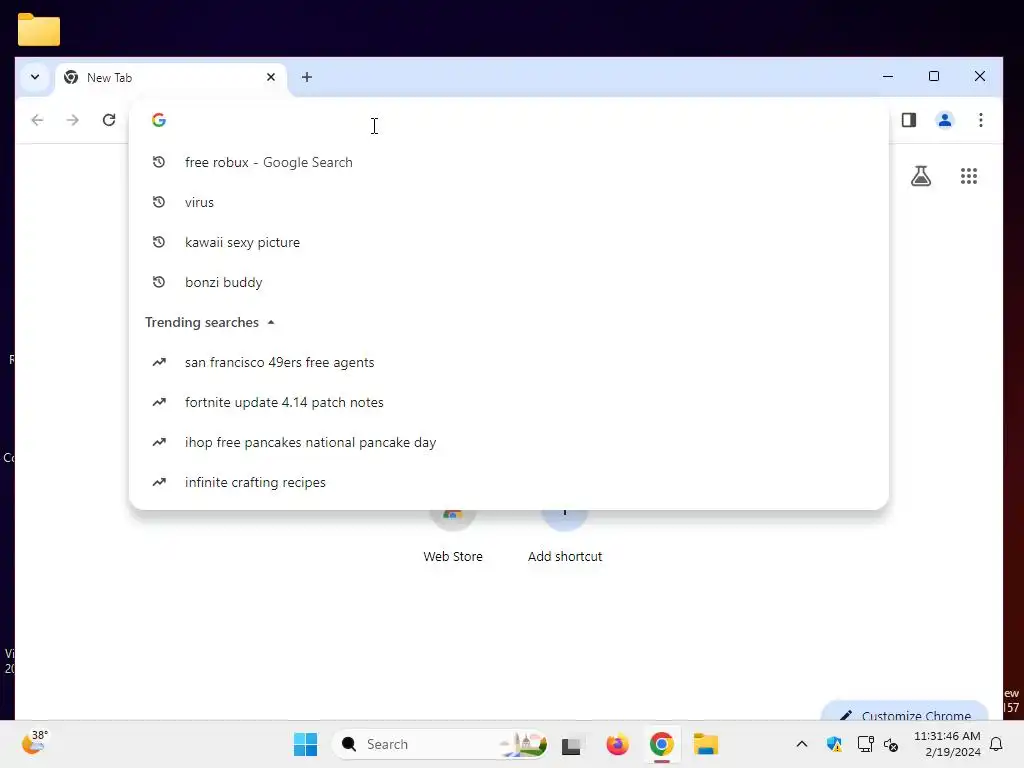Click the network tray icon
Image resolution: width=1024 pixels, height=768 pixels.
pyautogui.click(x=865, y=744)
